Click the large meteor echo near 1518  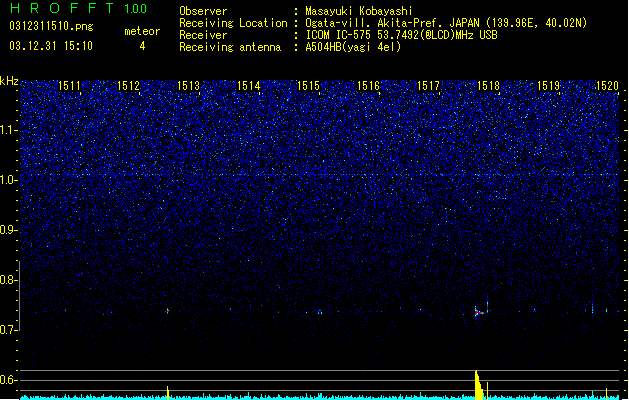[479, 312]
